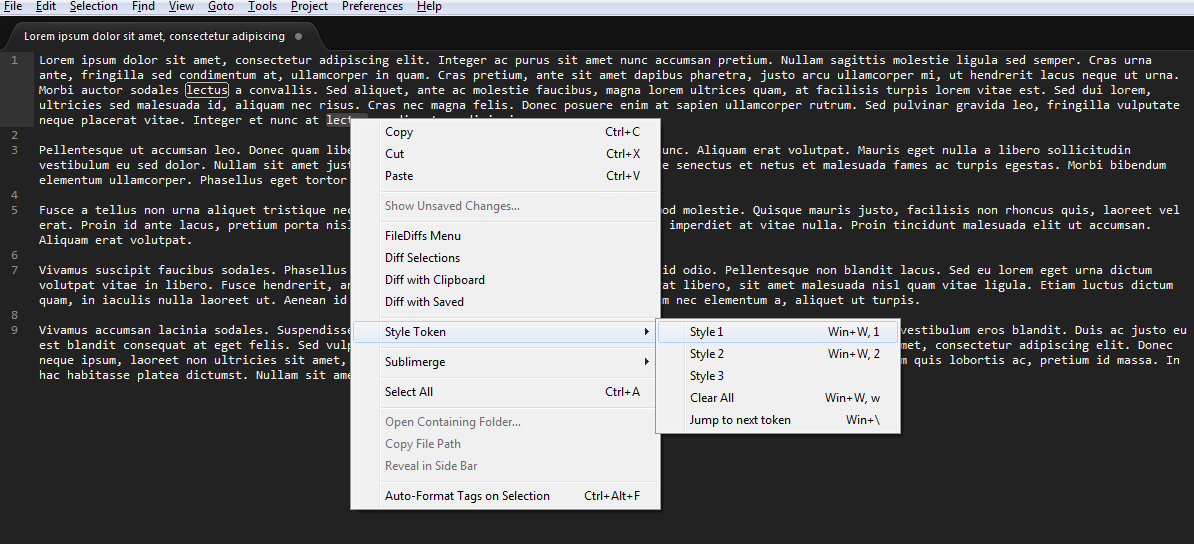
Task: Click line number 3 in gutter
Action: [x=14, y=150]
